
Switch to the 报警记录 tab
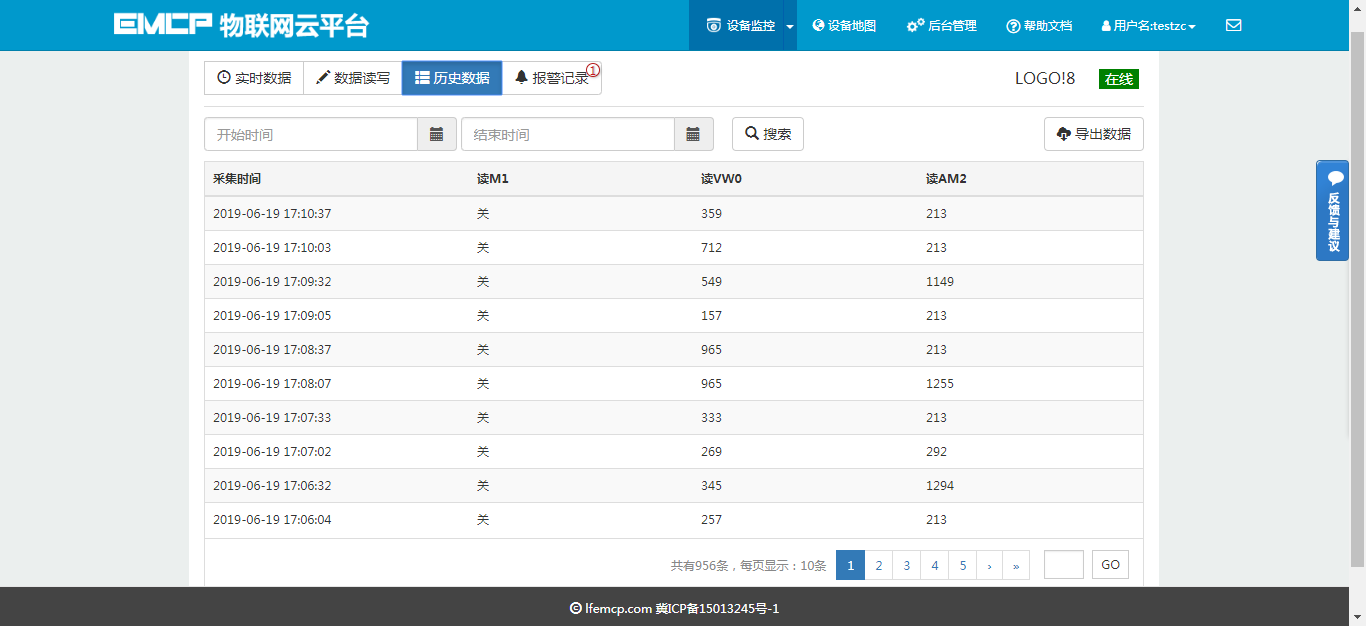point(552,78)
